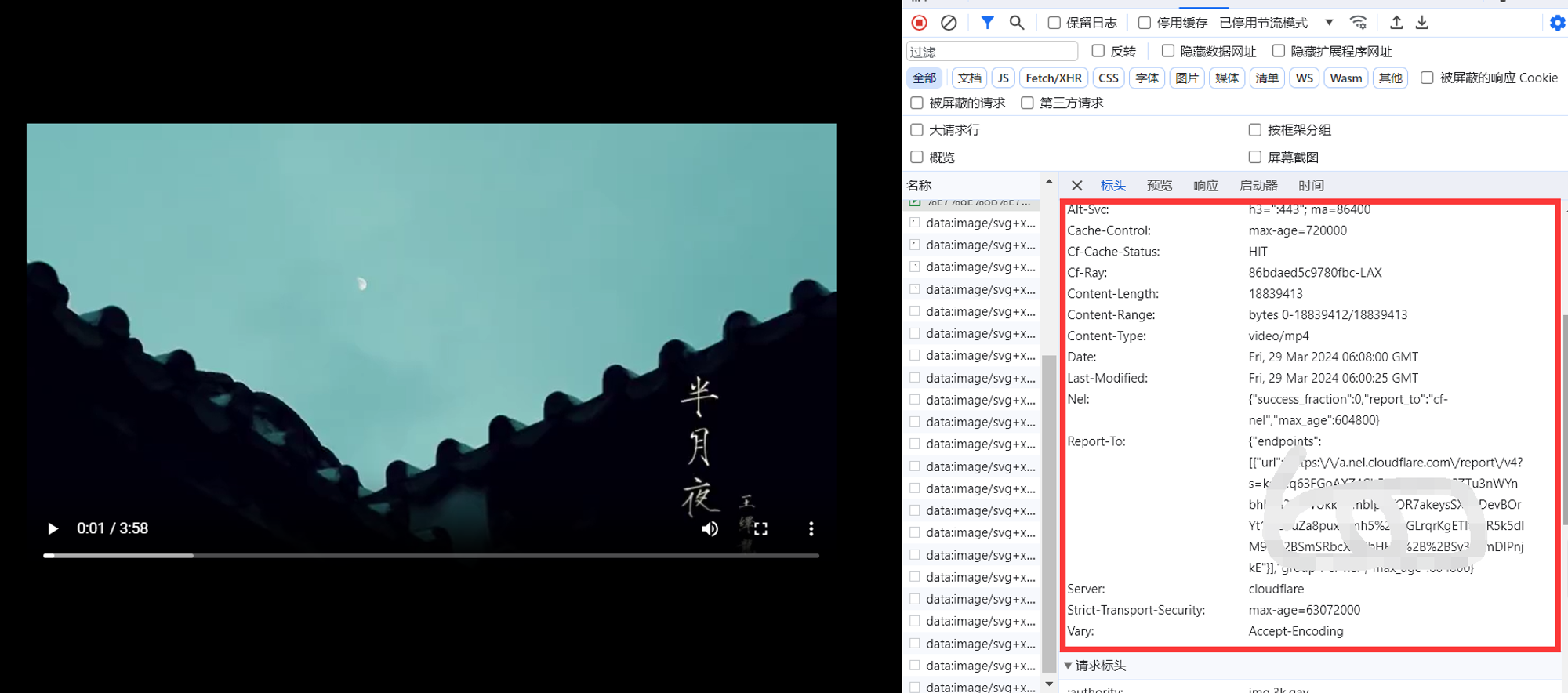Seek on video progress bar
Viewport: 1568px width, 693px height.
[431, 555]
